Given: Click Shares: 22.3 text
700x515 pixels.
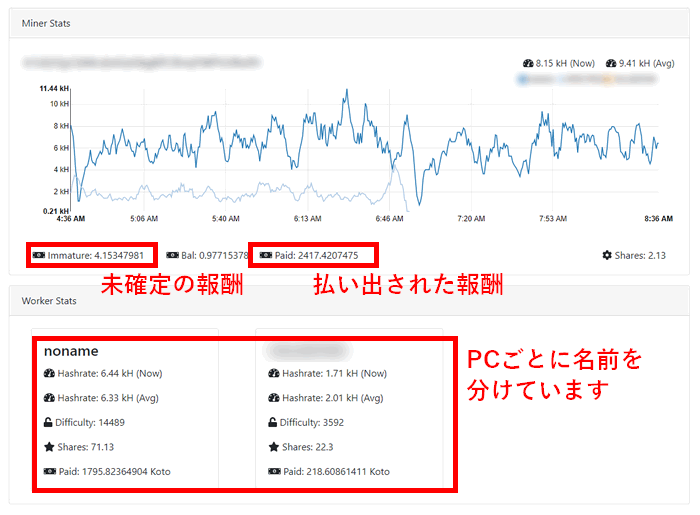Looking at the screenshot, I should tap(308, 447).
